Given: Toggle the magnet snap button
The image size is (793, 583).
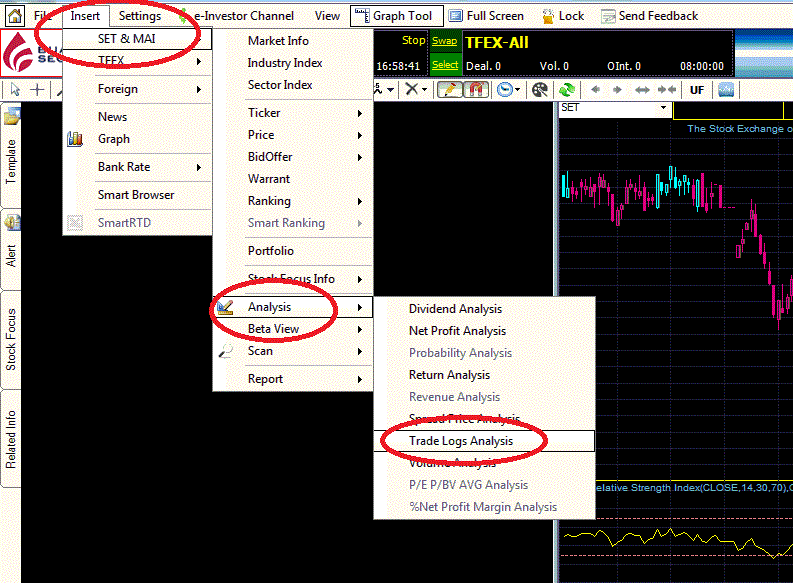Looking at the screenshot, I should pos(475,89).
